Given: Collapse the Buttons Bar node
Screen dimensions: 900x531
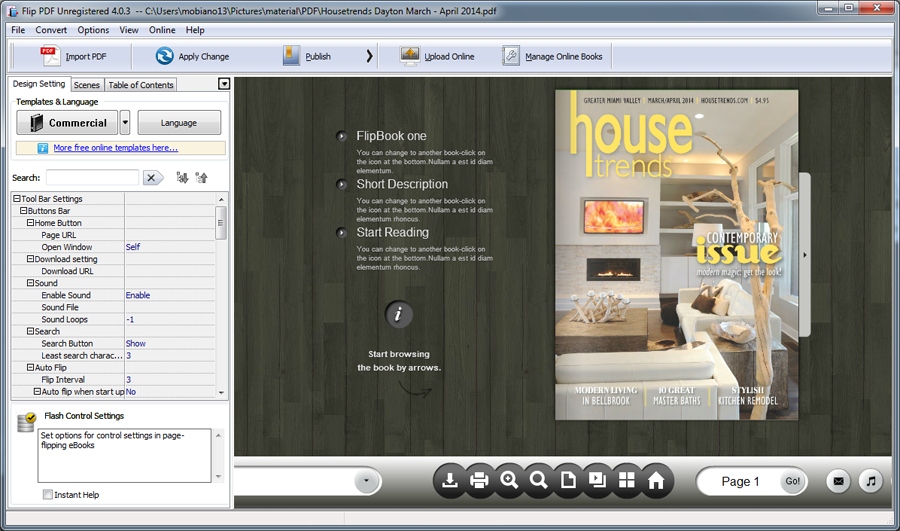Looking at the screenshot, I should (x=24, y=211).
